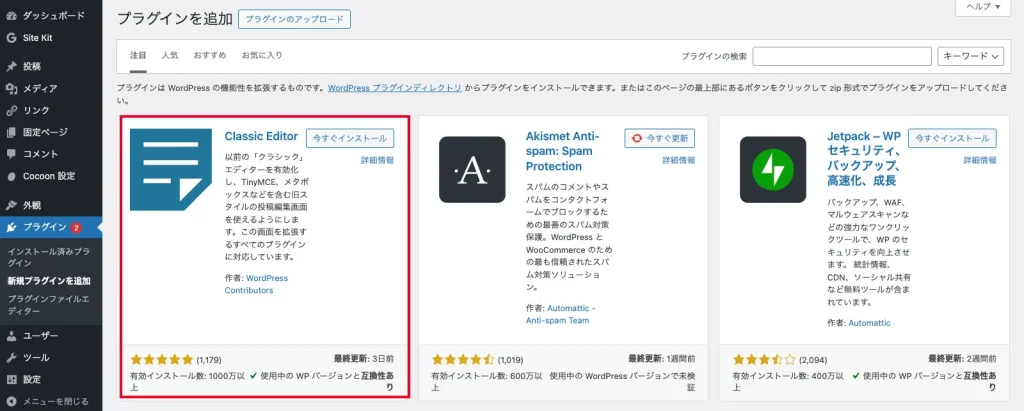Click the メディア media icon

10,88
